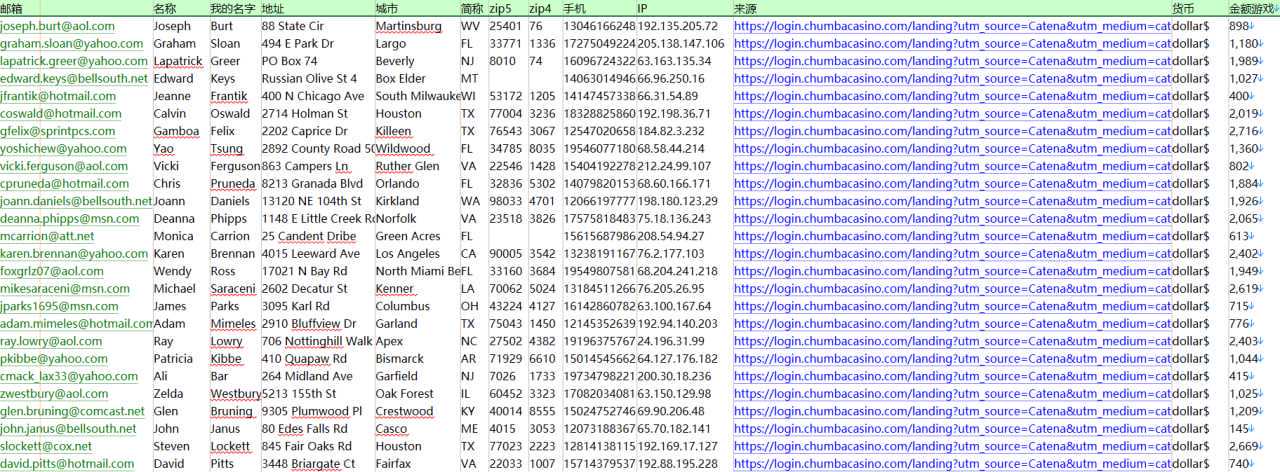Select the '80 Edes Falls Rd' address cell

point(305,429)
